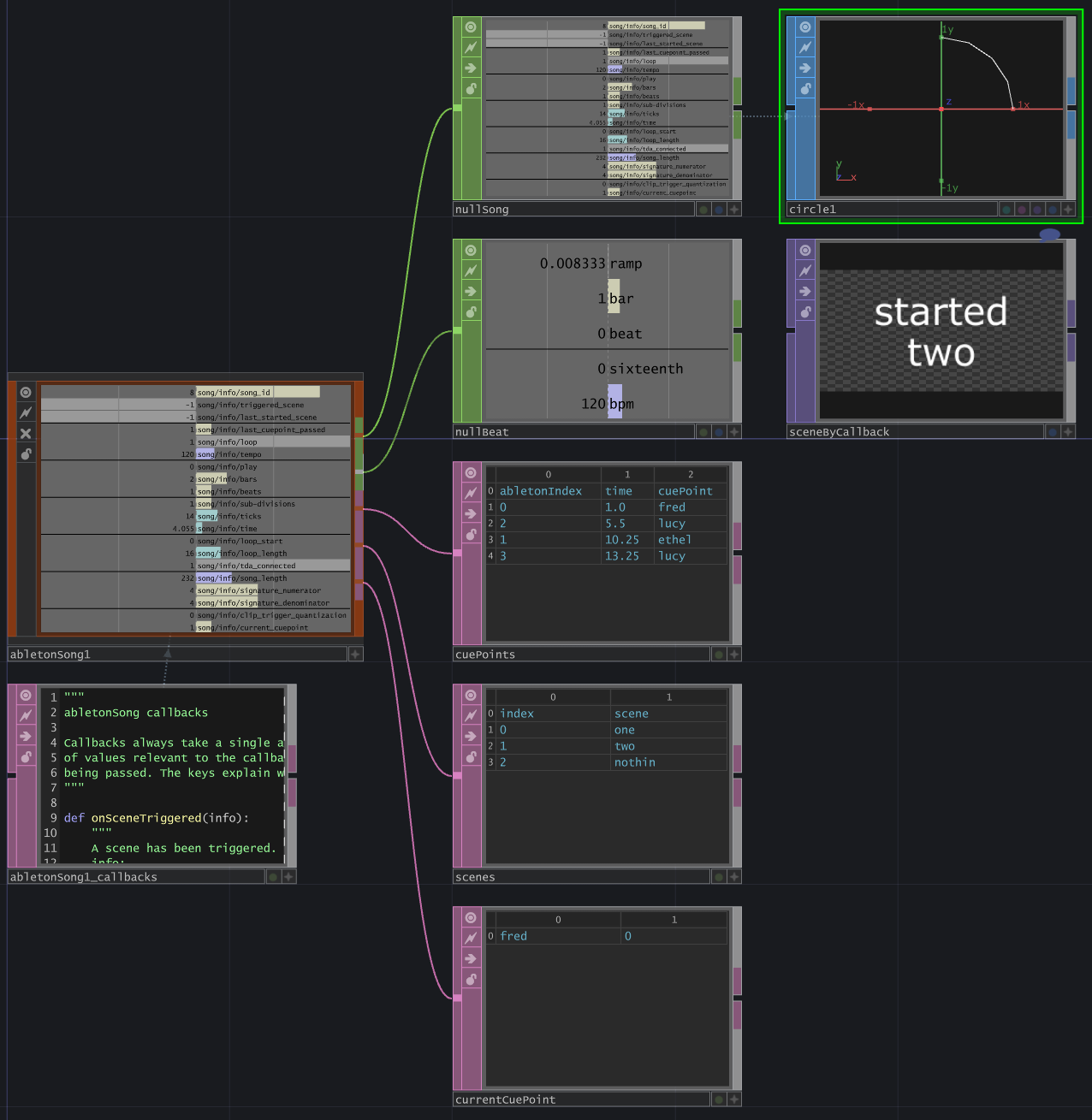Image resolution: width=1092 pixels, height=1120 pixels.
Task: Click the Viewer Active flag on nullSong
Action: (471, 27)
